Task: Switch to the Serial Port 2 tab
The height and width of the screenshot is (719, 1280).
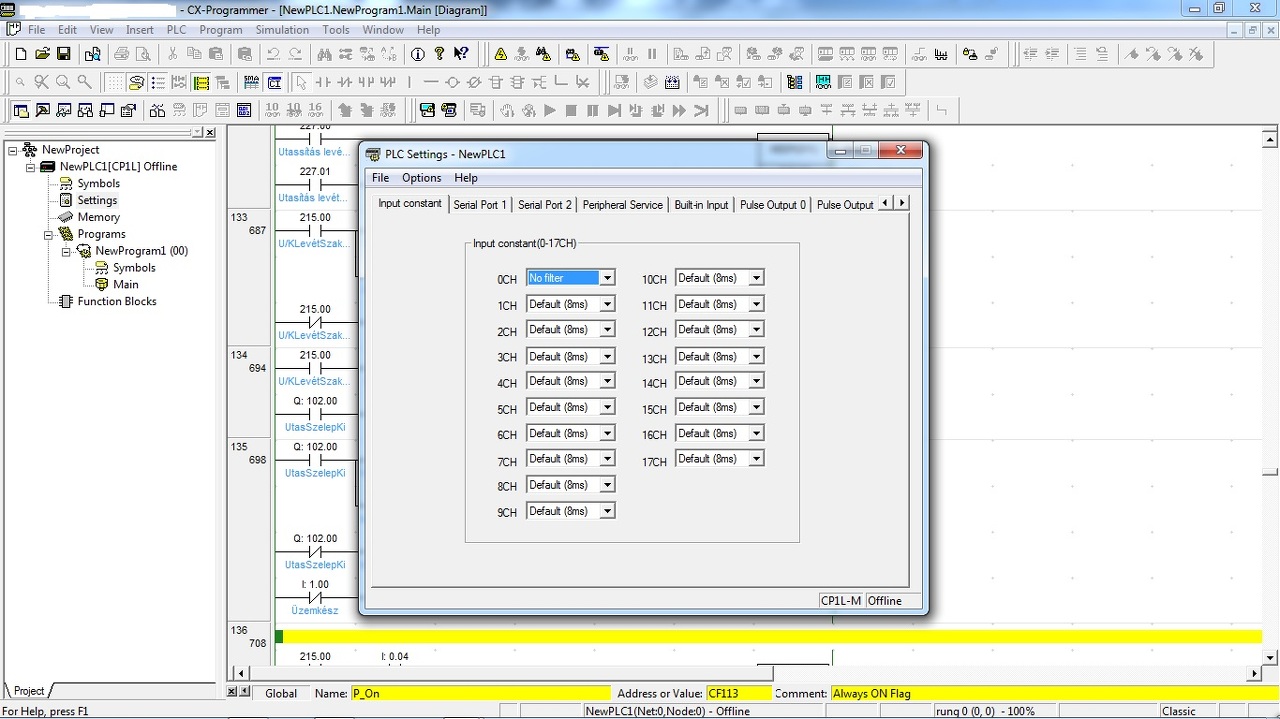Action: click(545, 205)
